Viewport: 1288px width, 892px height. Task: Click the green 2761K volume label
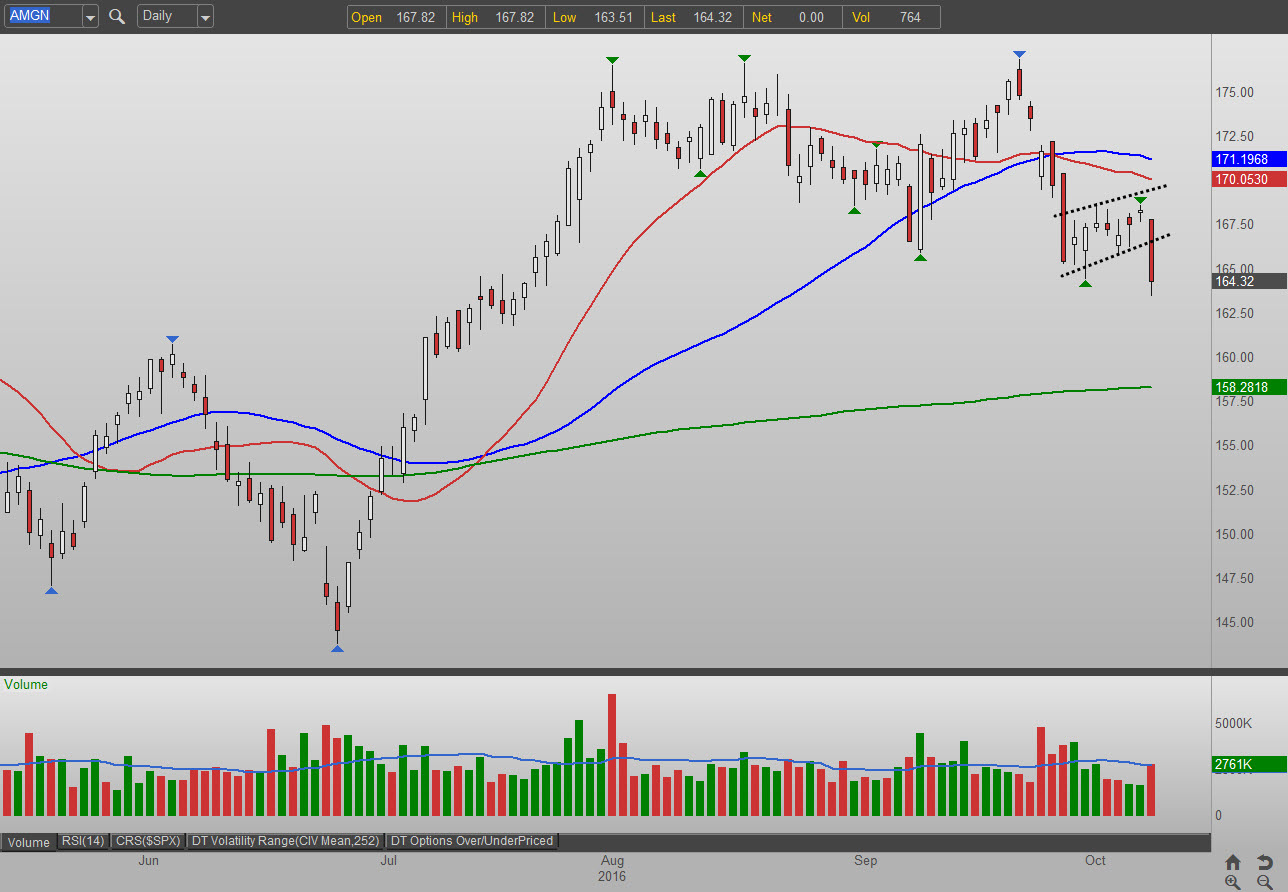(x=1249, y=764)
